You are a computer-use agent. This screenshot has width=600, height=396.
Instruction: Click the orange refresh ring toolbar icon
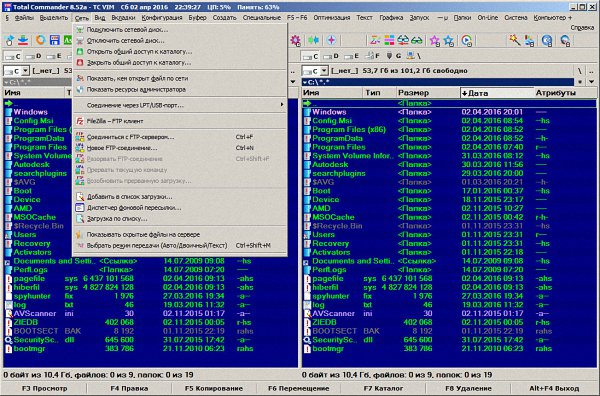40,40
